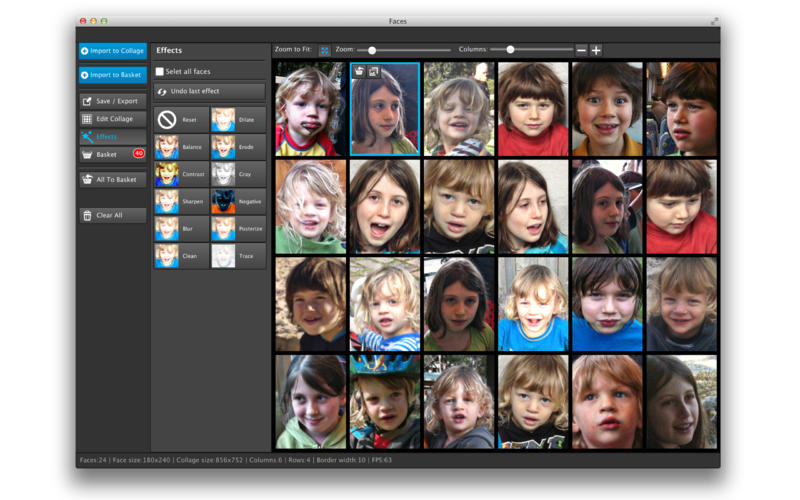Apply the Gray effect

[x=223, y=174]
